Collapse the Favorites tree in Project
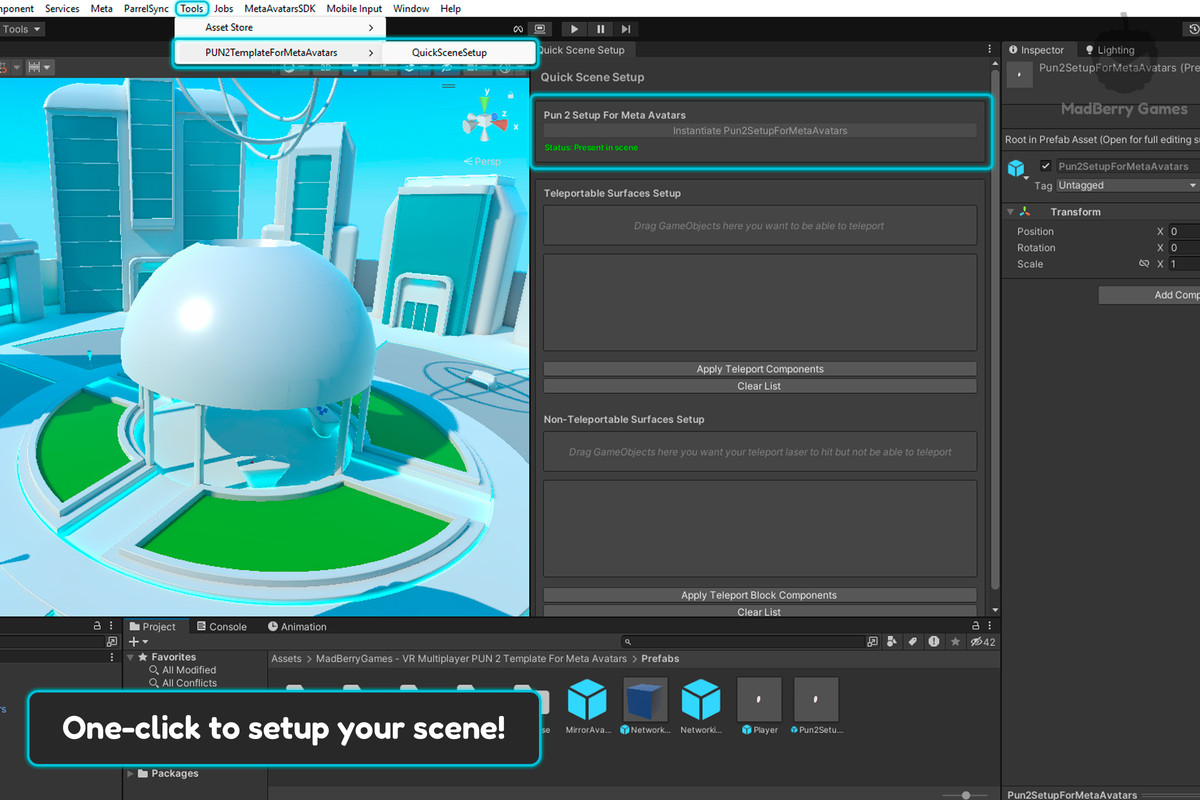The height and width of the screenshot is (800, 1200). tap(130, 657)
